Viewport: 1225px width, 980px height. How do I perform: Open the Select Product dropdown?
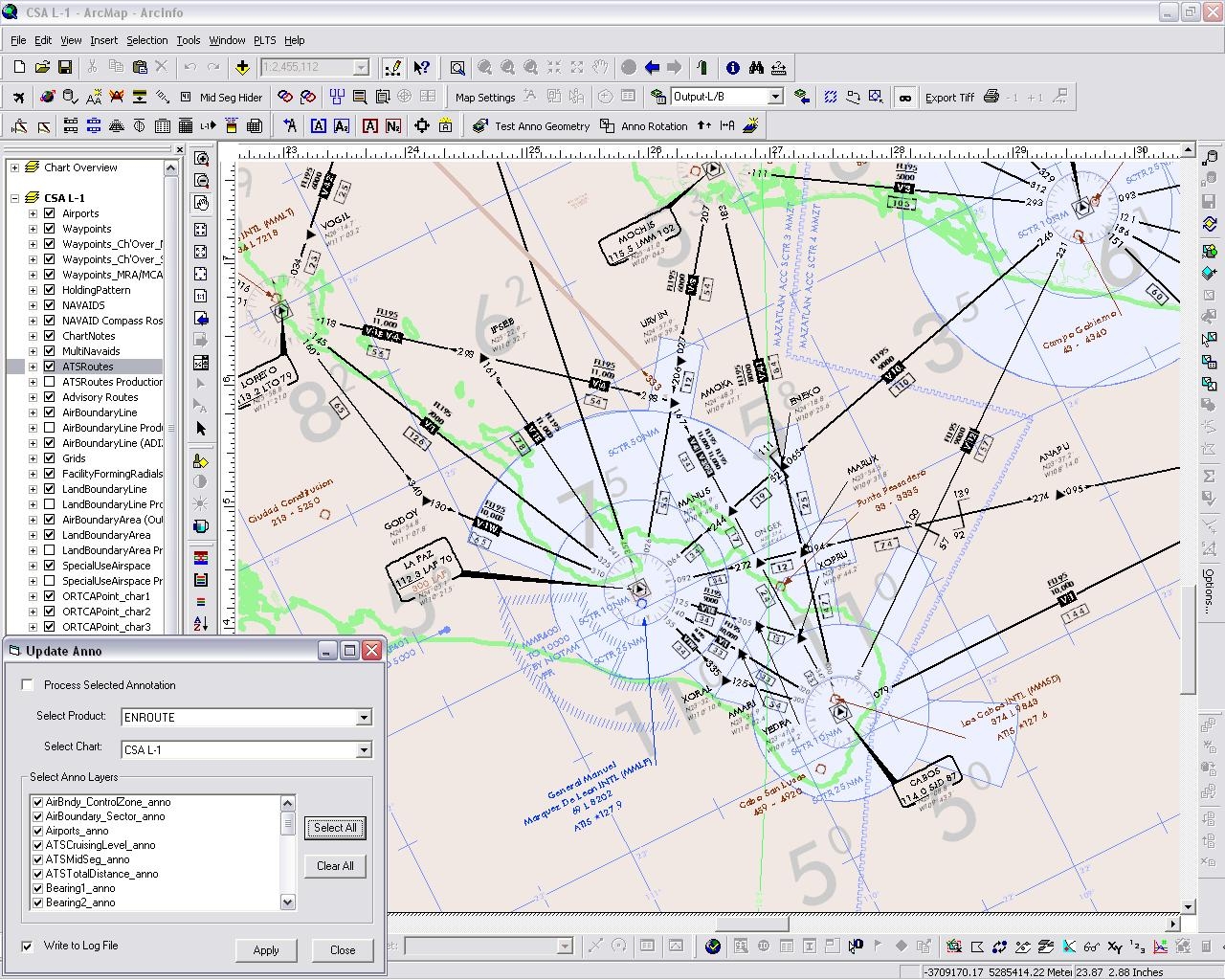364,717
